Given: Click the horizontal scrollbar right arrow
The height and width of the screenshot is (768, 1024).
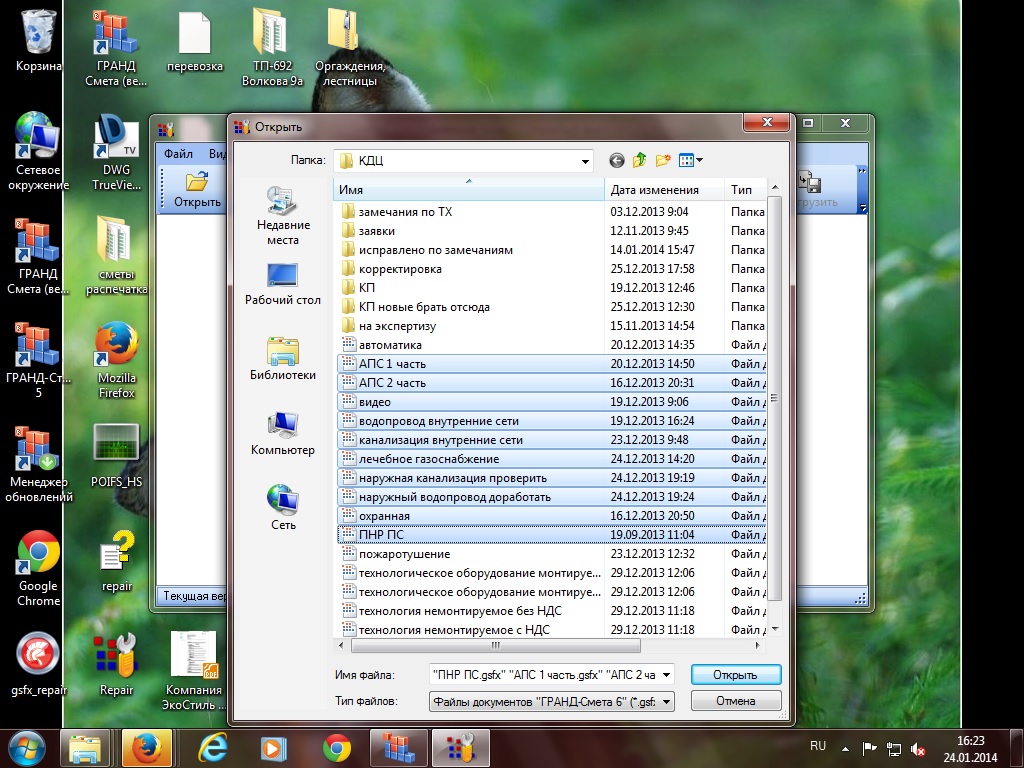Looking at the screenshot, I should (758, 645).
